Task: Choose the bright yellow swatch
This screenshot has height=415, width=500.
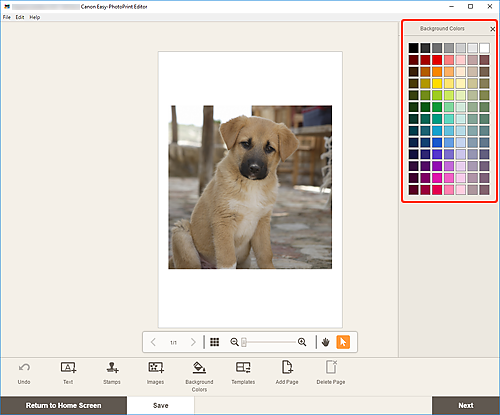Action: point(437,83)
